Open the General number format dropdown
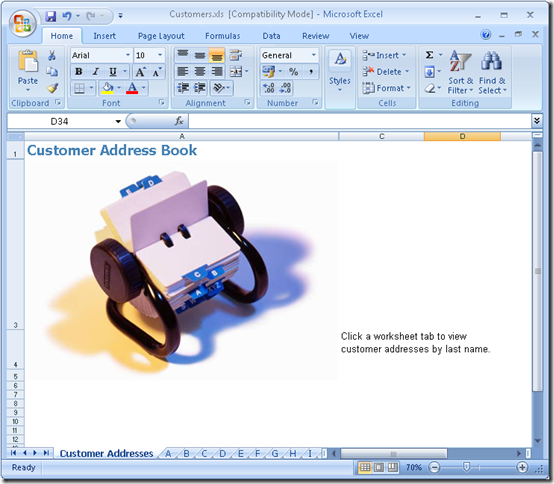 click(x=313, y=55)
